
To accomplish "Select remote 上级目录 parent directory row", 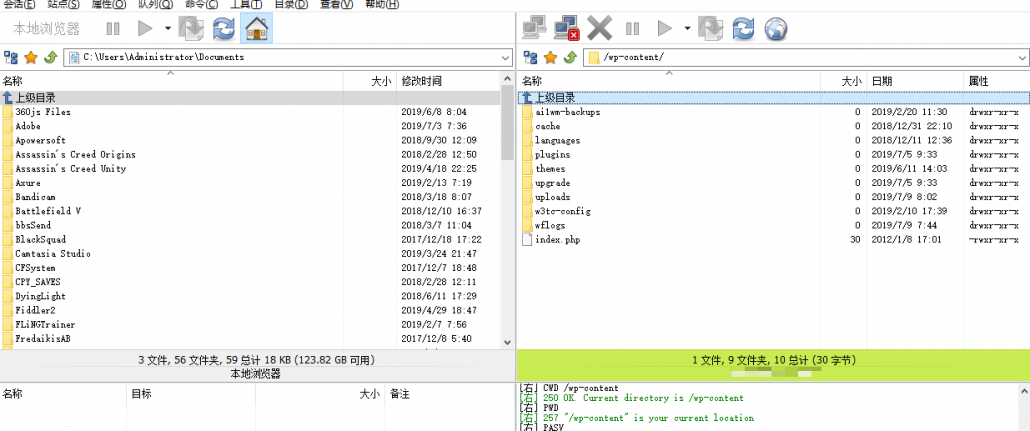I will (774, 98).
